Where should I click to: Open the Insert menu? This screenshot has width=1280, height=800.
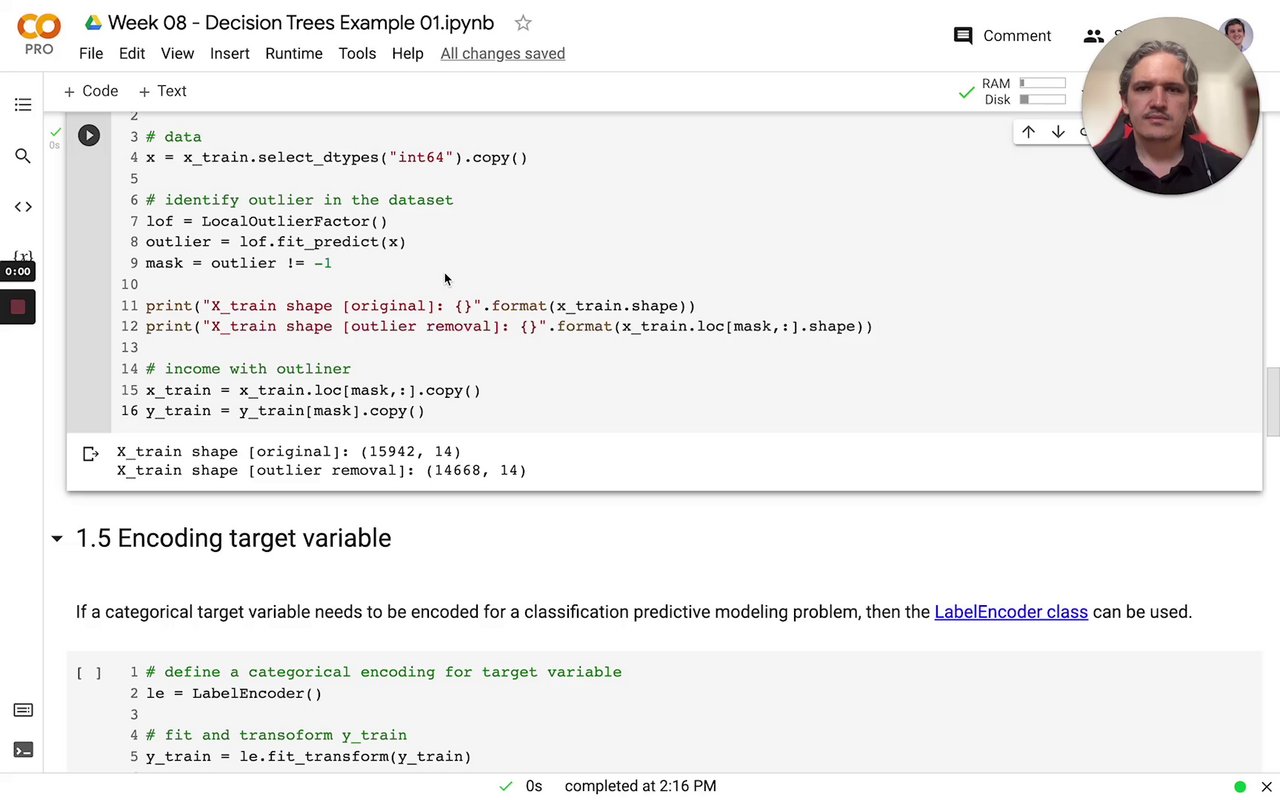click(x=229, y=54)
